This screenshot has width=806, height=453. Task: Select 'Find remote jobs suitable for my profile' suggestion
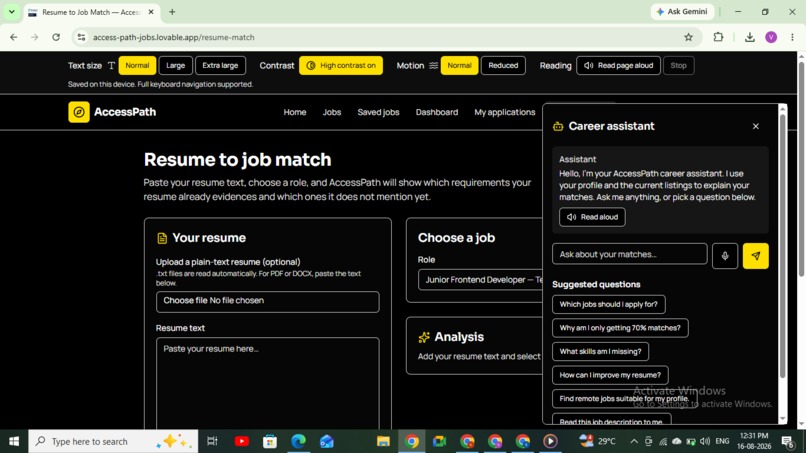click(625, 398)
